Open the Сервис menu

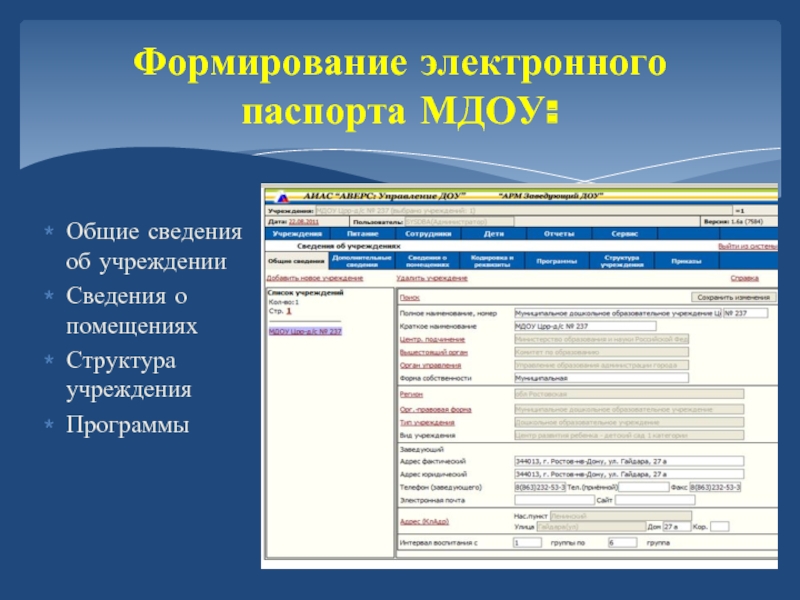click(x=624, y=234)
